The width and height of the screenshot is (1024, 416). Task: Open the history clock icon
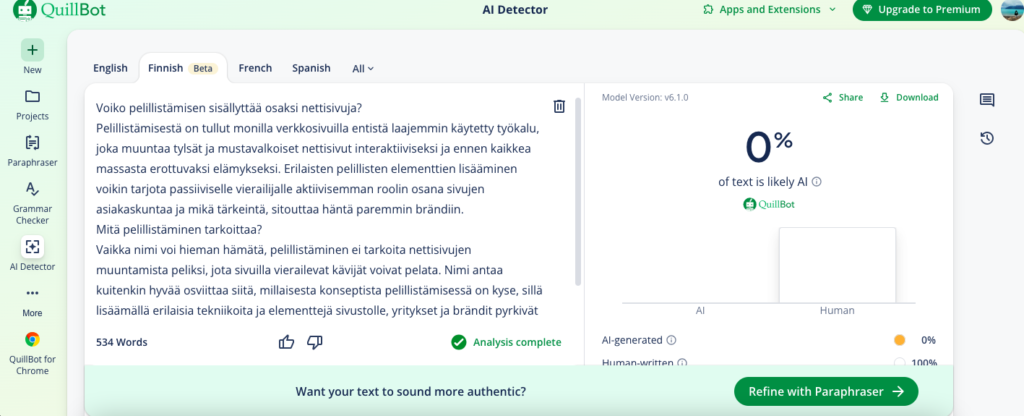coord(987,138)
